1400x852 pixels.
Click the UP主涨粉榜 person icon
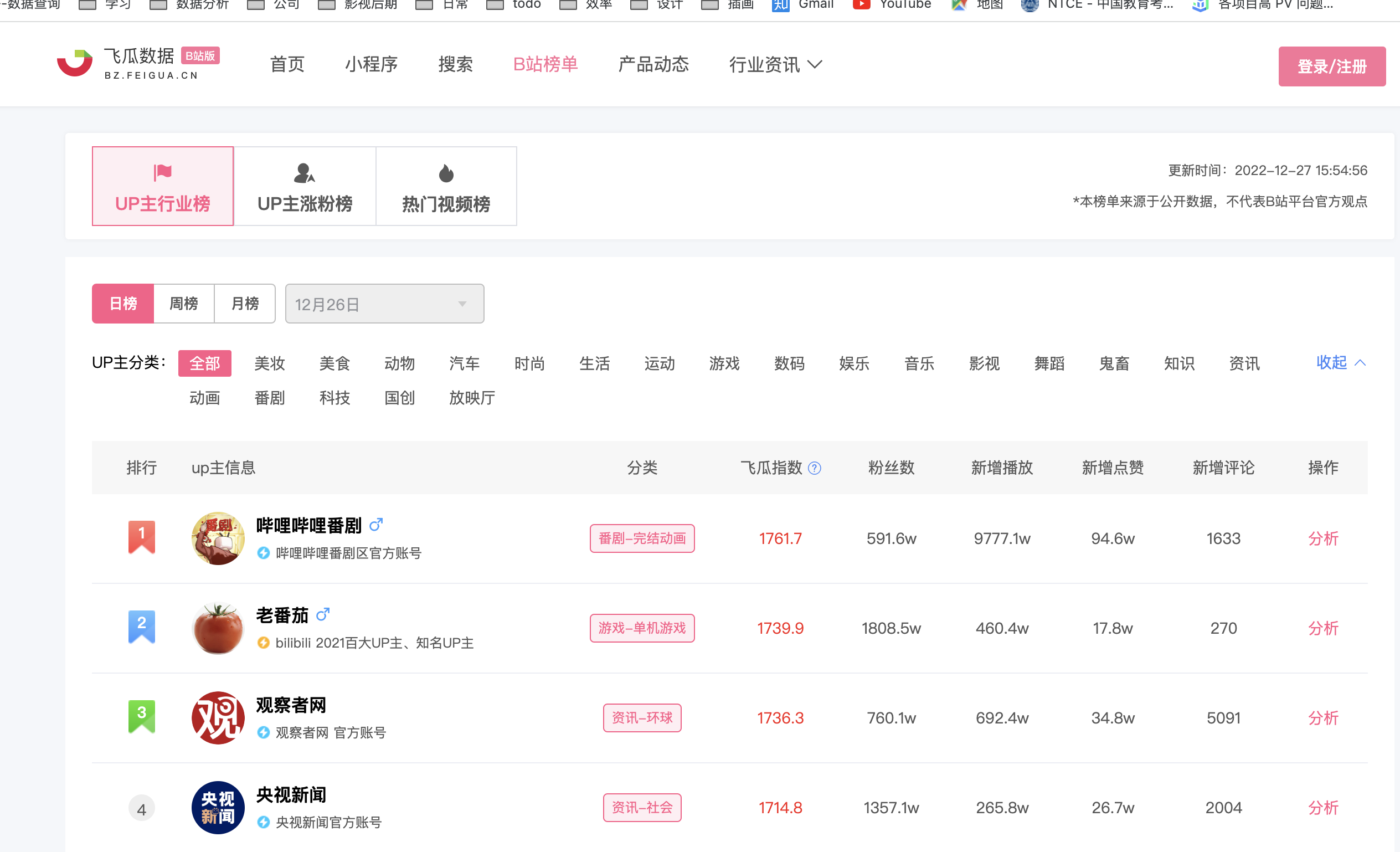click(305, 172)
